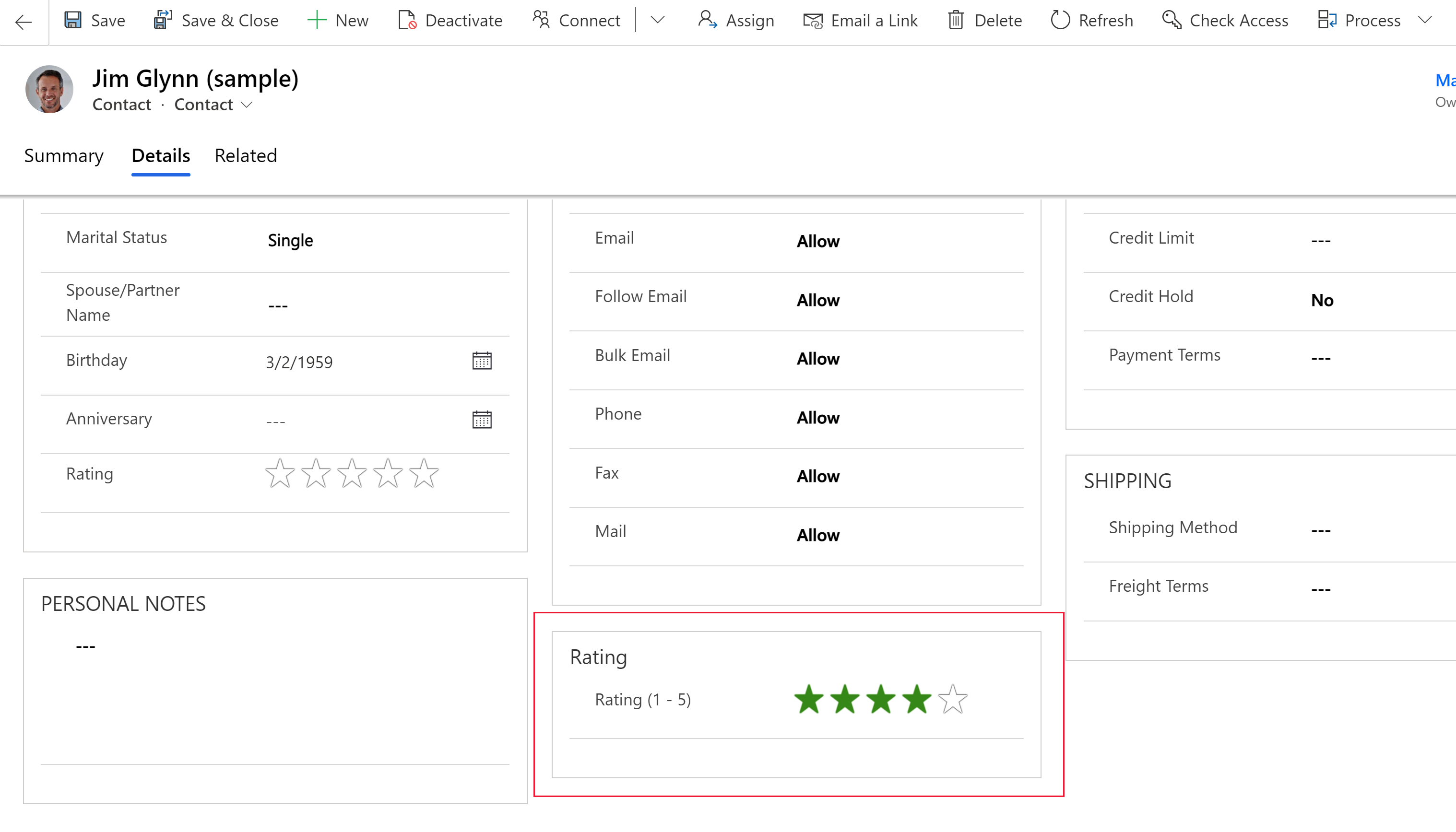Image resolution: width=1456 pixels, height=832 pixels.
Task: Click the Delete icon in toolbar
Action: coord(956,20)
